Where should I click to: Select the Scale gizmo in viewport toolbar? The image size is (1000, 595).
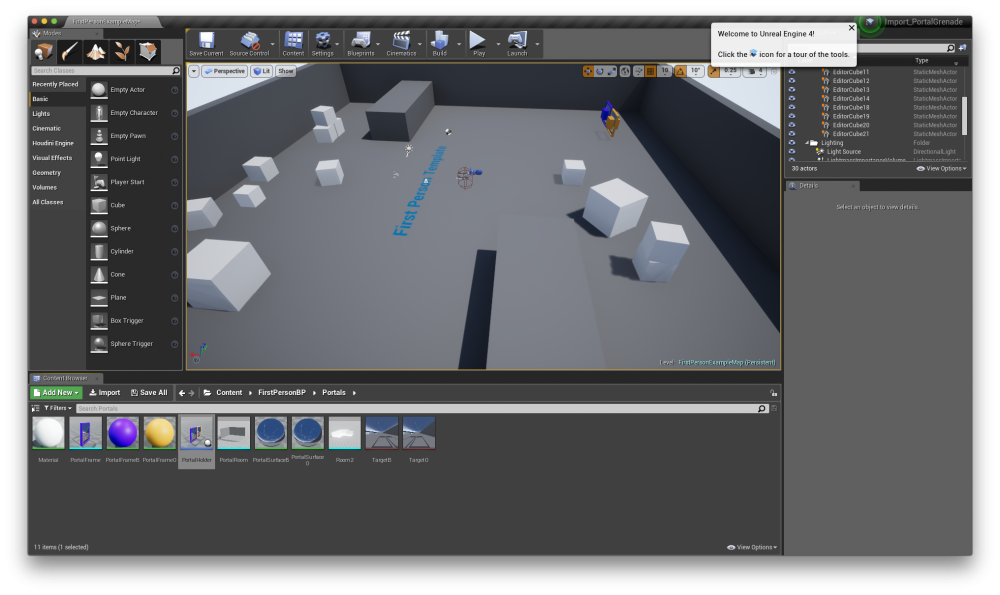612,71
